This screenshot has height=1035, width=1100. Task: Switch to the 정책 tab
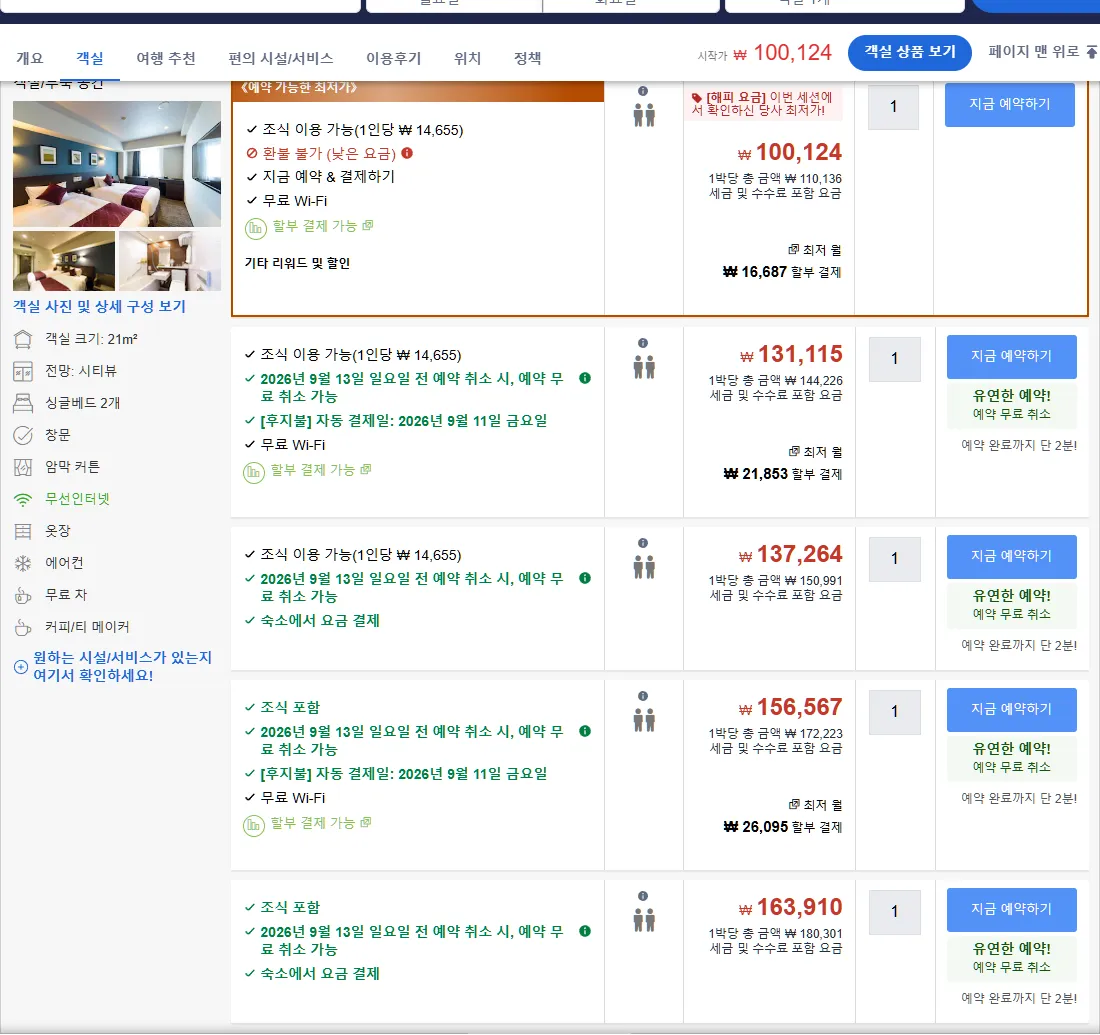coord(528,58)
